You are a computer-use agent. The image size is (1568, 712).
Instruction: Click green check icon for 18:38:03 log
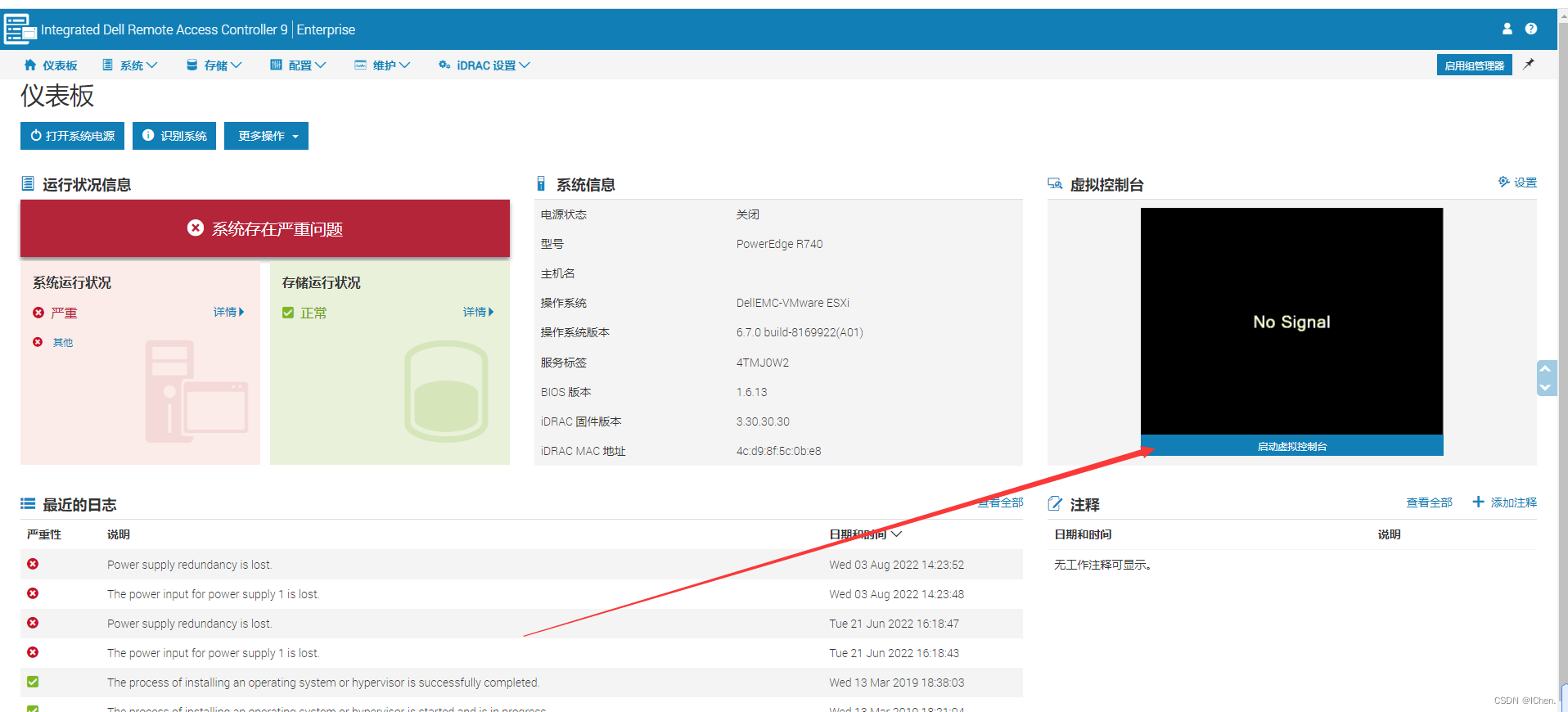click(33, 682)
